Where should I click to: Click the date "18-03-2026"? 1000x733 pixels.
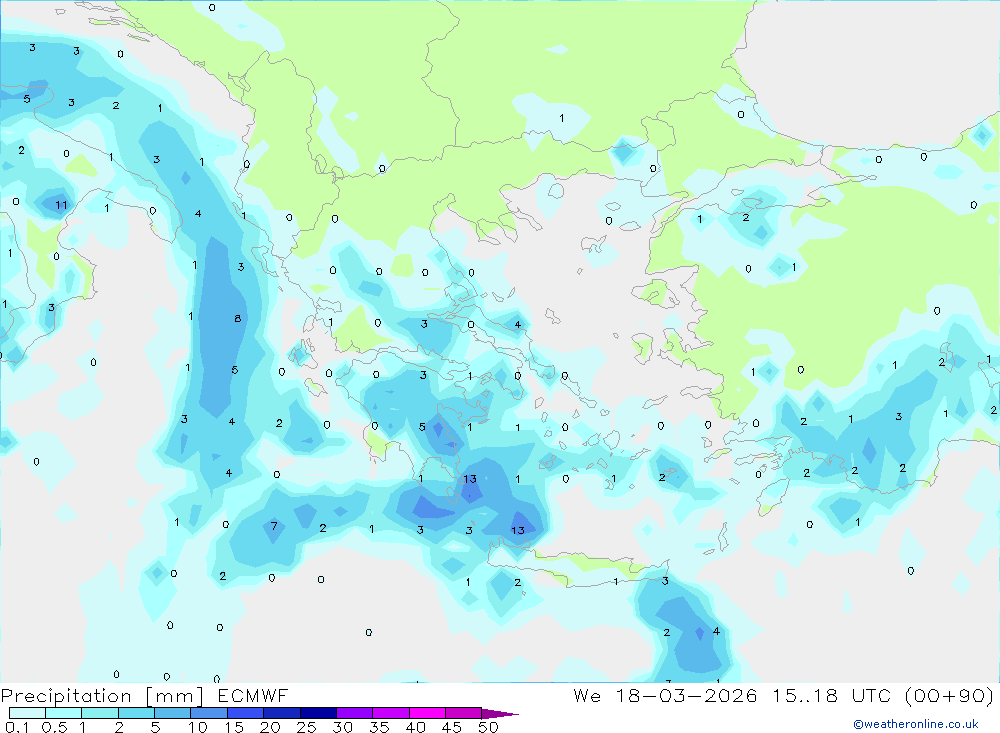(x=686, y=695)
